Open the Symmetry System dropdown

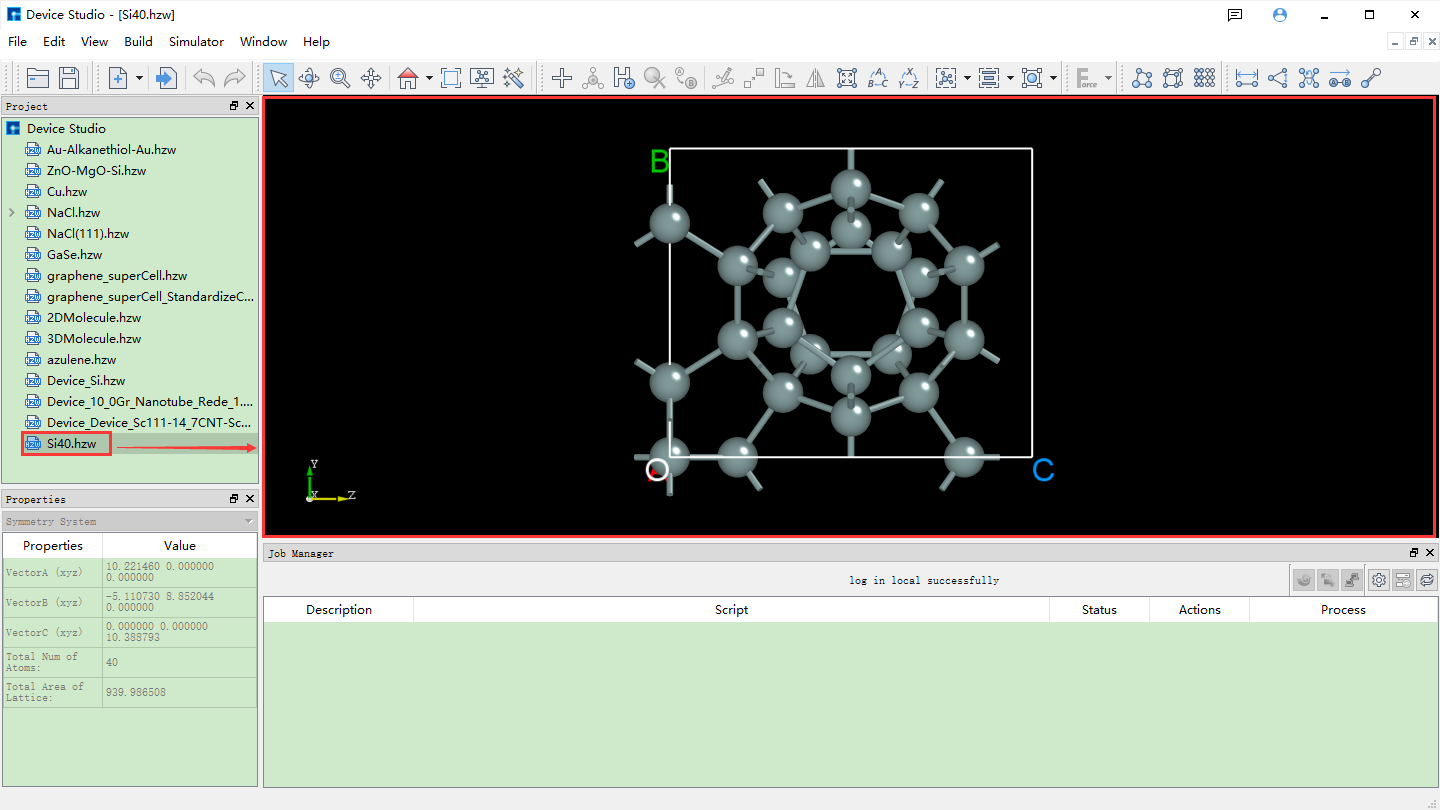[x=249, y=522]
